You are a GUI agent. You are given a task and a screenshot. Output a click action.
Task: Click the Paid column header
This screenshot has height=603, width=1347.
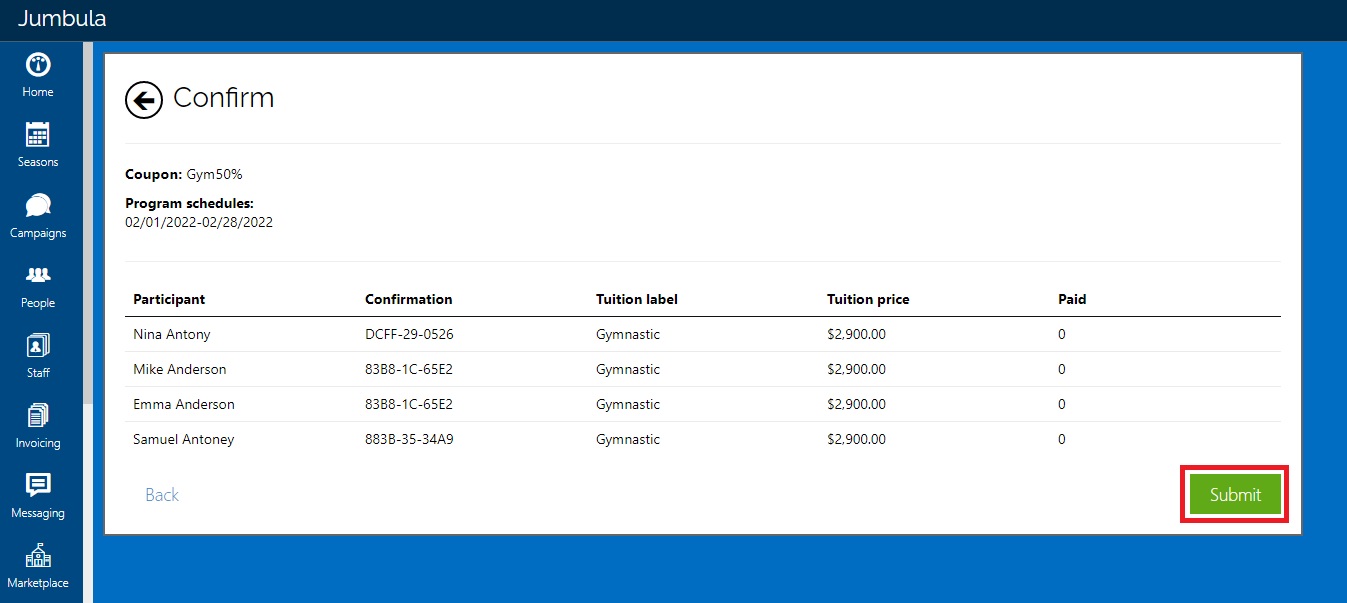1072,299
